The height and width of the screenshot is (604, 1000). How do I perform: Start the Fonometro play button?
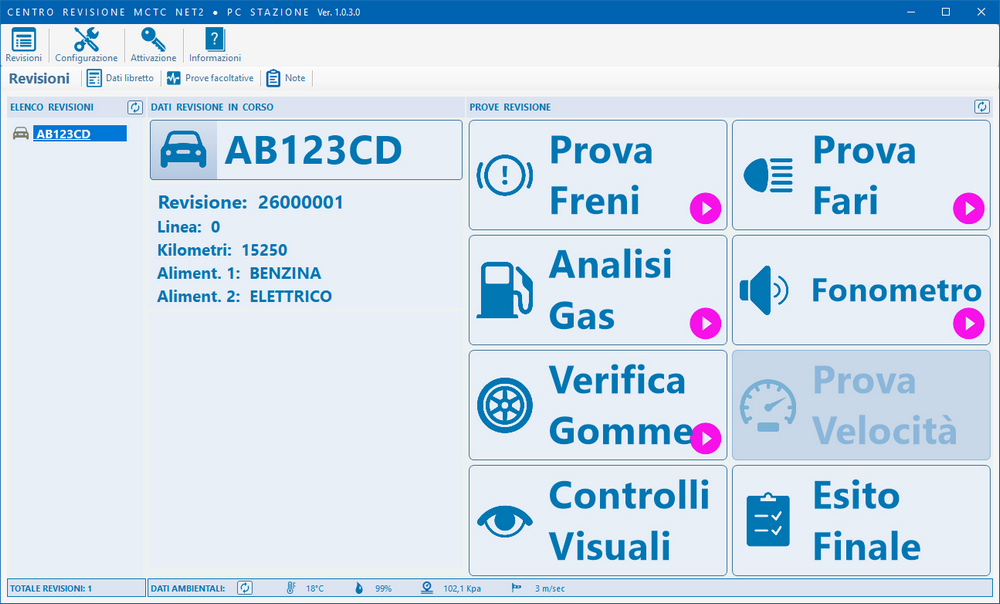pyautogui.click(x=968, y=323)
